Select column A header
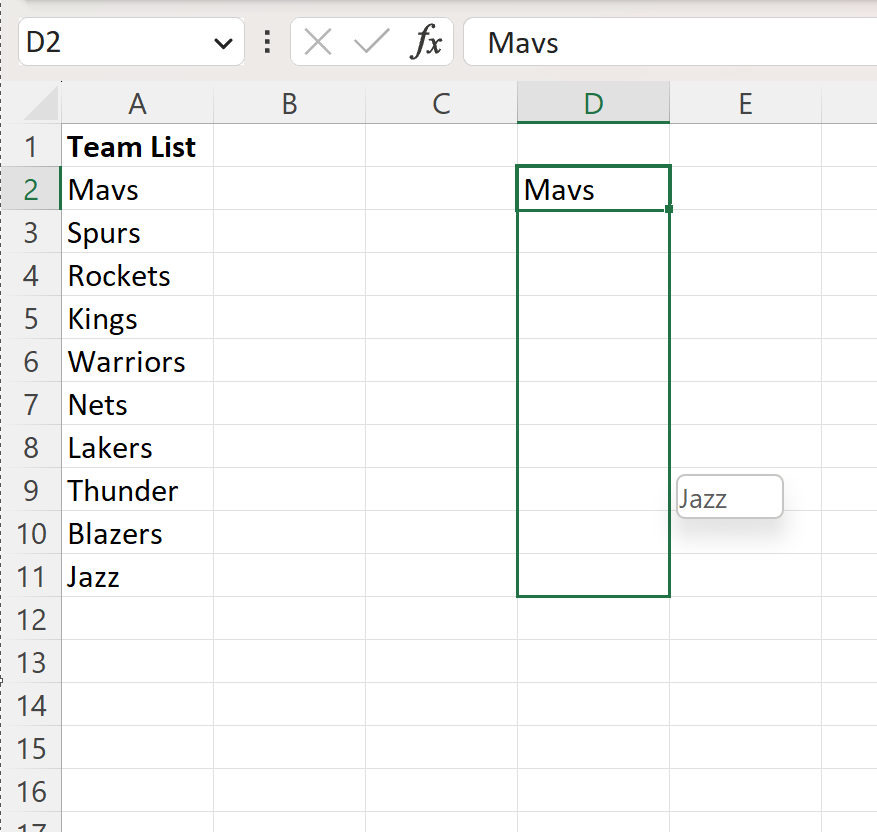877x832 pixels. pyautogui.click(x=137, y=102)
